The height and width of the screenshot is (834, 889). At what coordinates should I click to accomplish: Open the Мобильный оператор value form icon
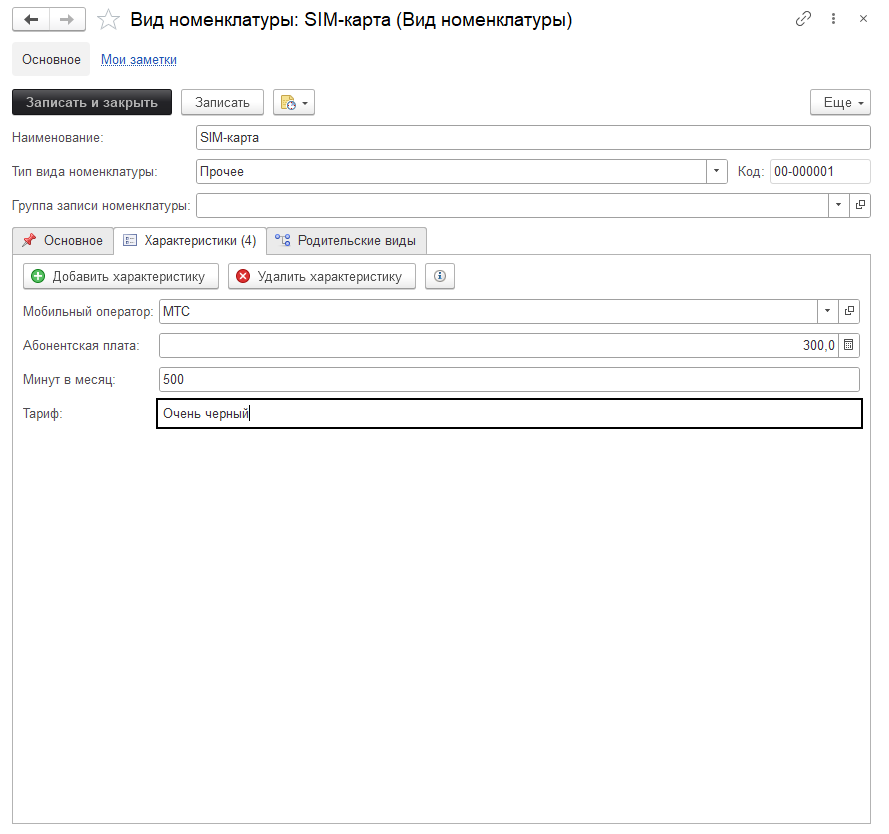(x=849, y=311)
